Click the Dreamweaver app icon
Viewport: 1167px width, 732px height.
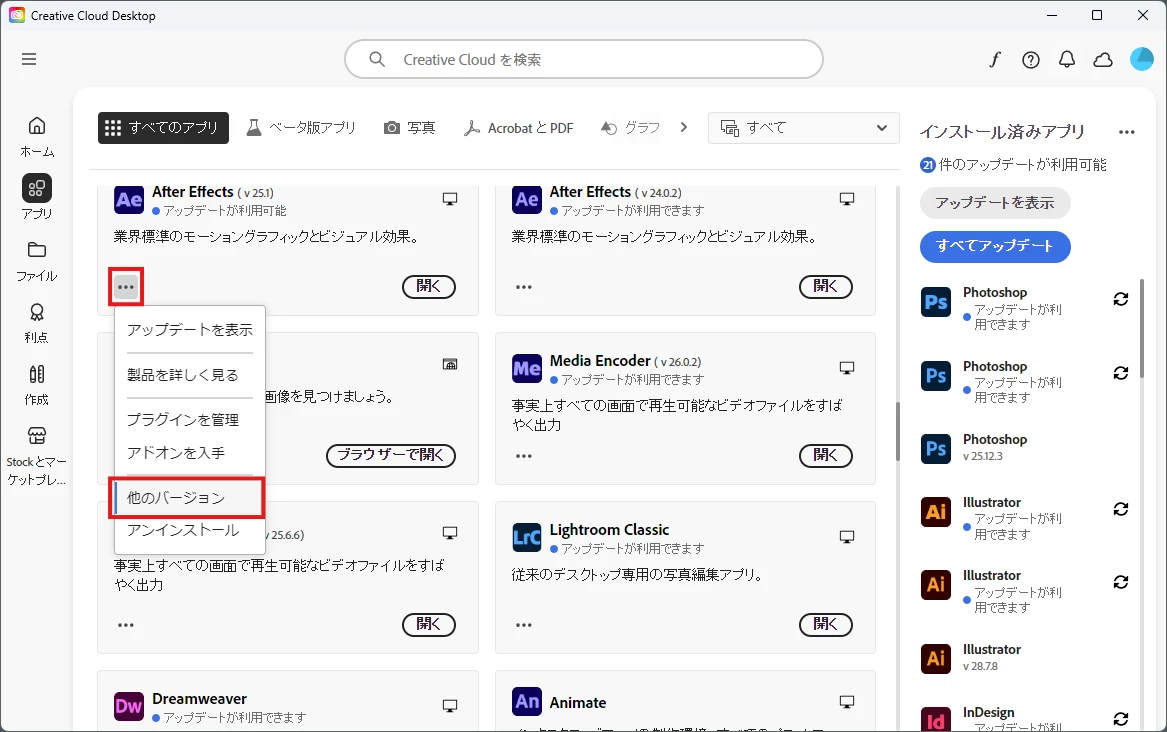pos(129,706)
